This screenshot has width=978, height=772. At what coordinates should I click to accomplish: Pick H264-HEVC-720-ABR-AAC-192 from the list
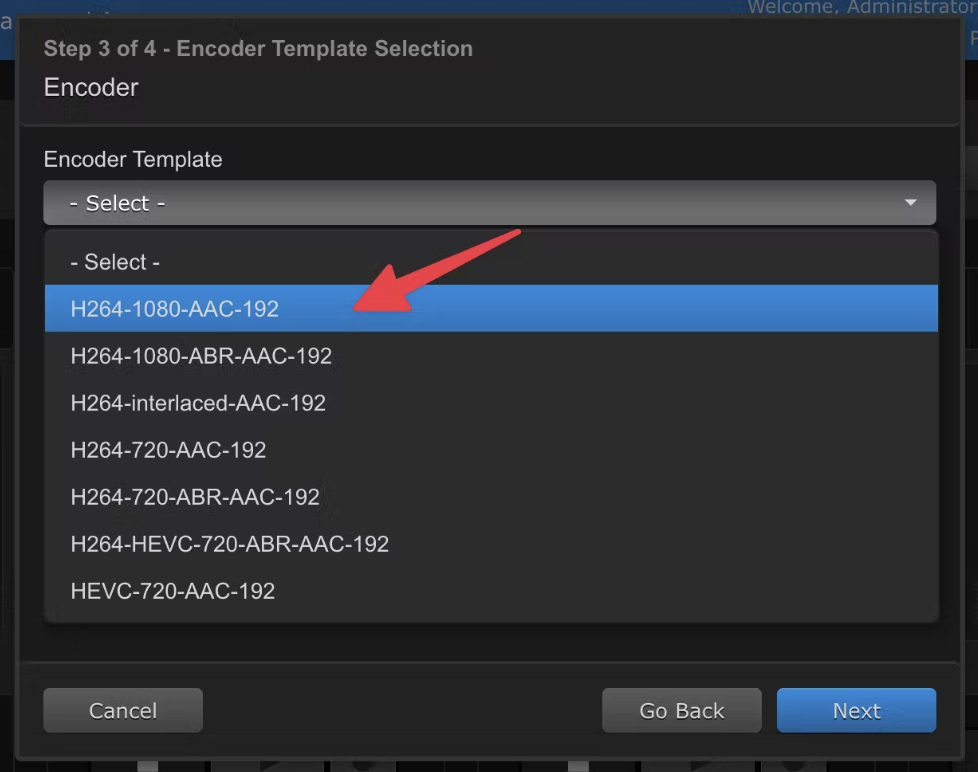pyautogui.click(x=491, y=544)
